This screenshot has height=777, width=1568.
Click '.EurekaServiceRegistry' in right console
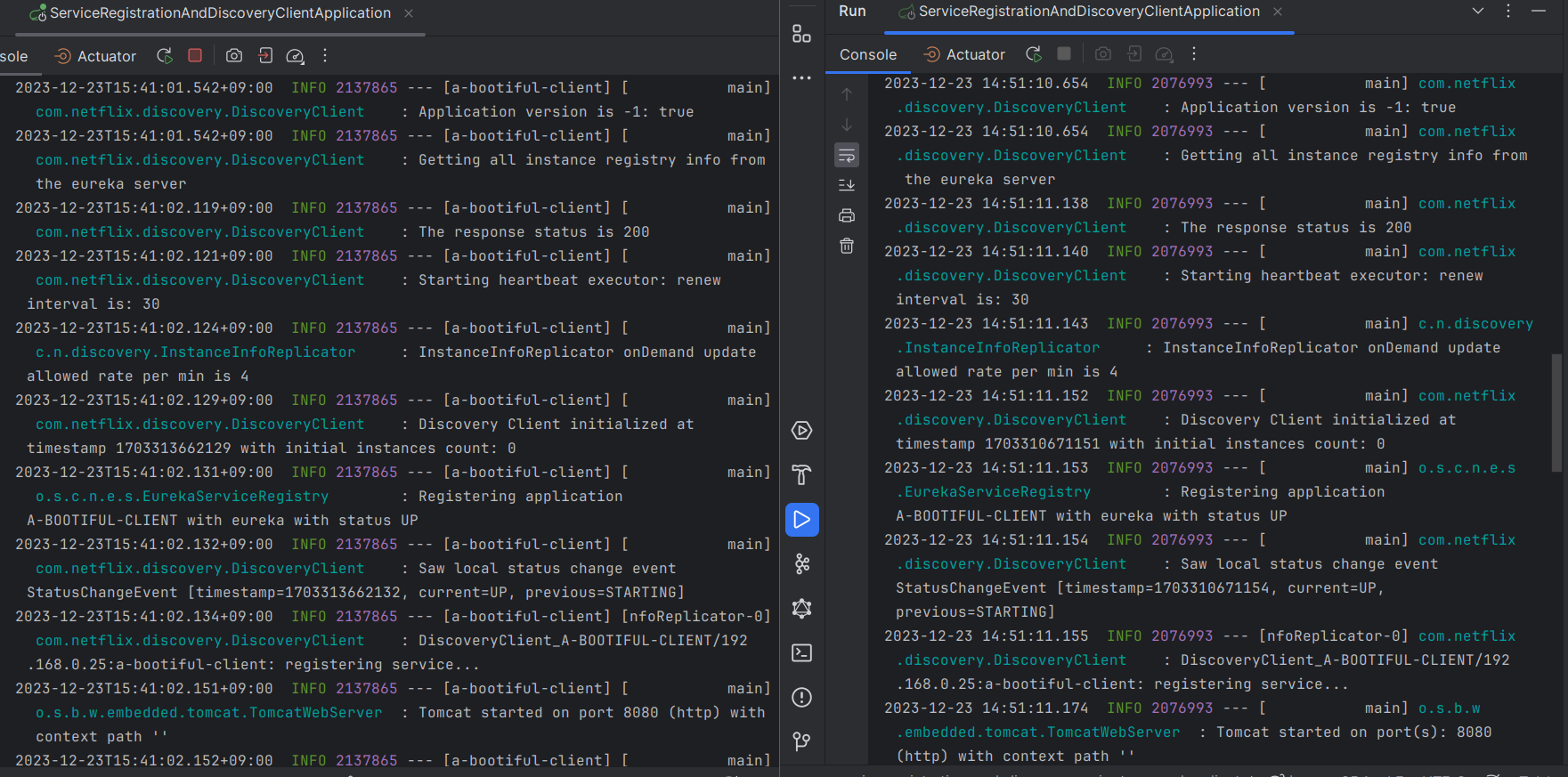[993, 492]
